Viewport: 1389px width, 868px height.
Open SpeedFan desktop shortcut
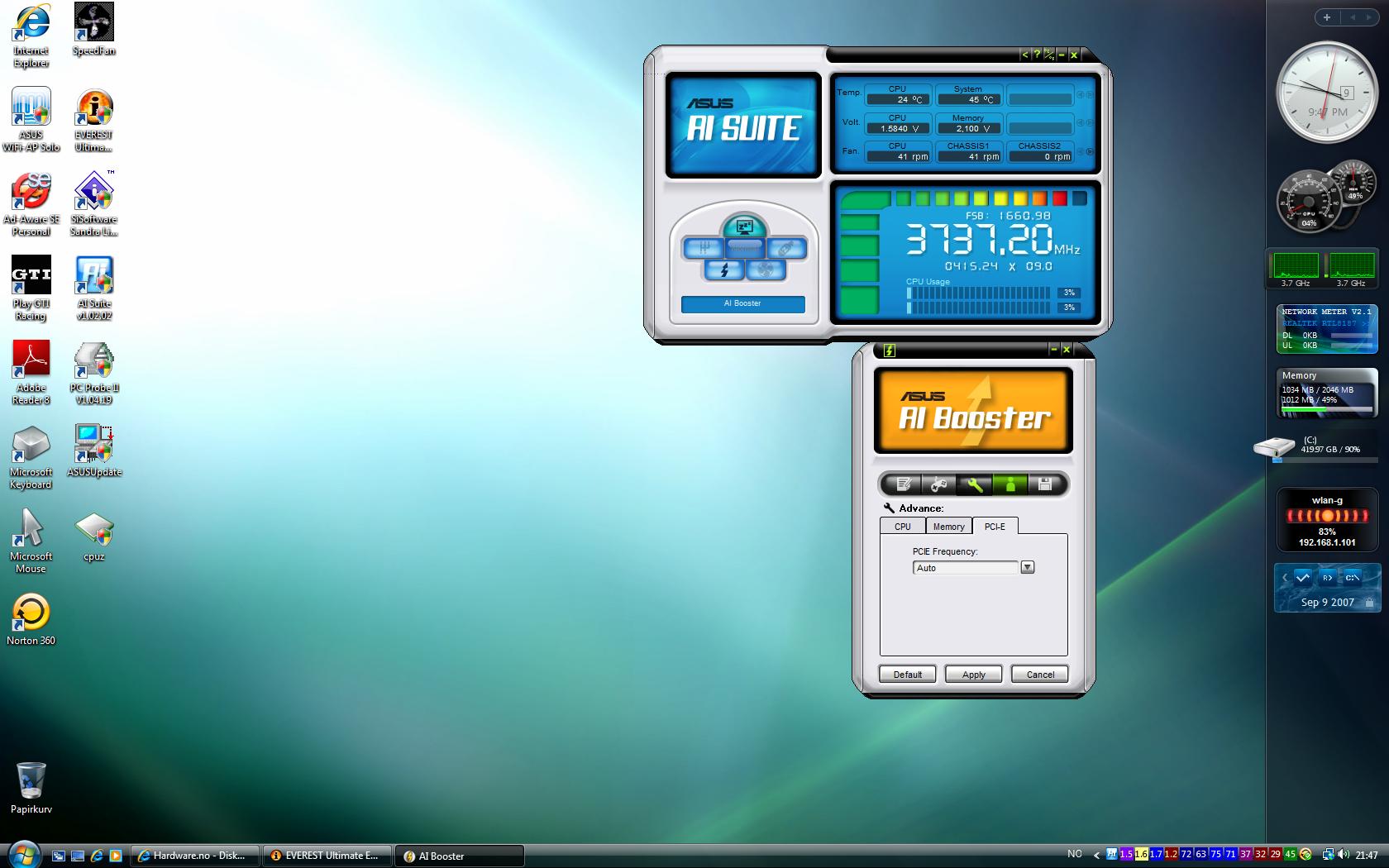pyautogui.click(x=93, y=30)
